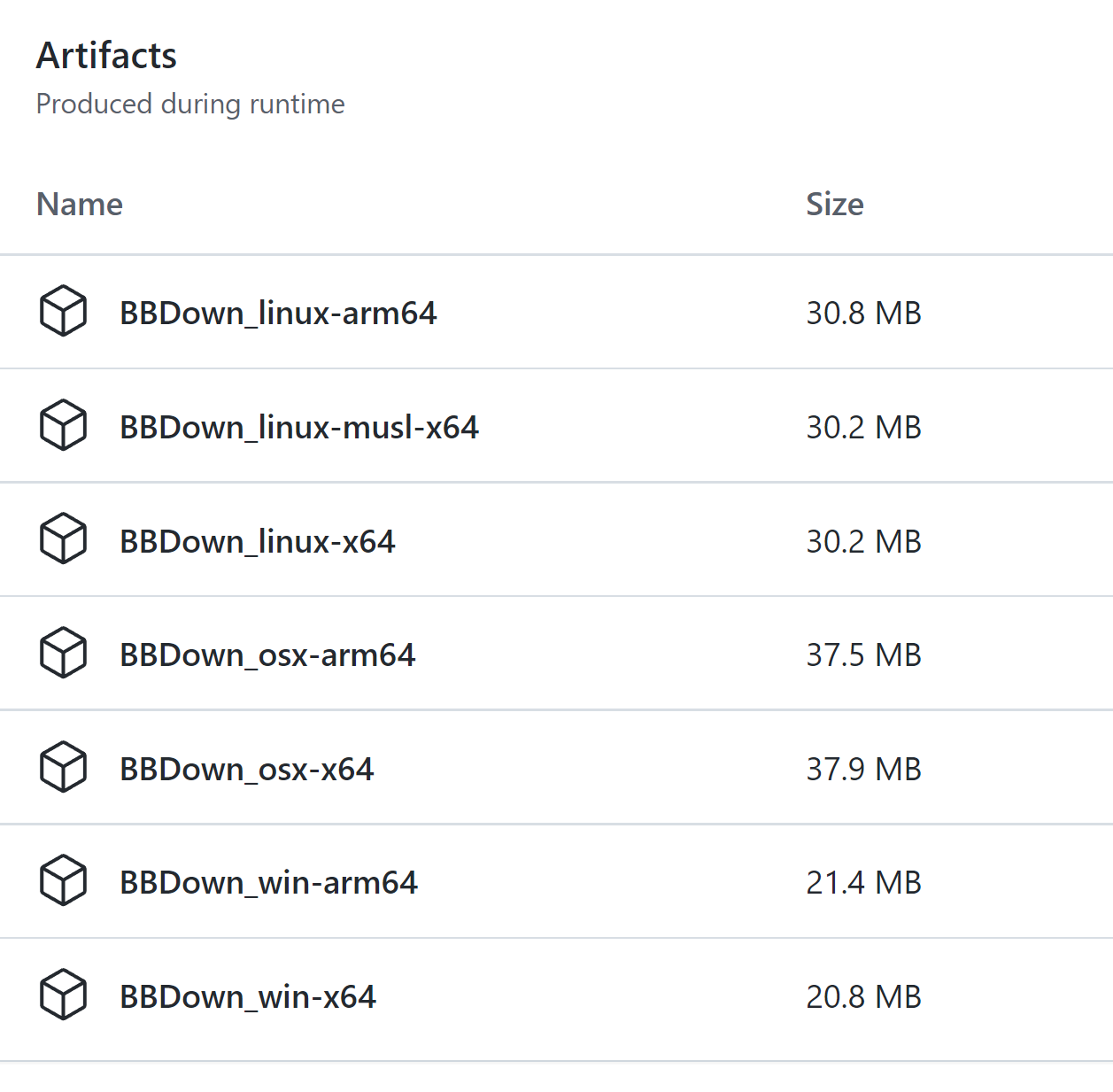The image size is (1113, 1092).
Task: Click the package icon beside BBDown_win-x64
Action: [63, 995]
